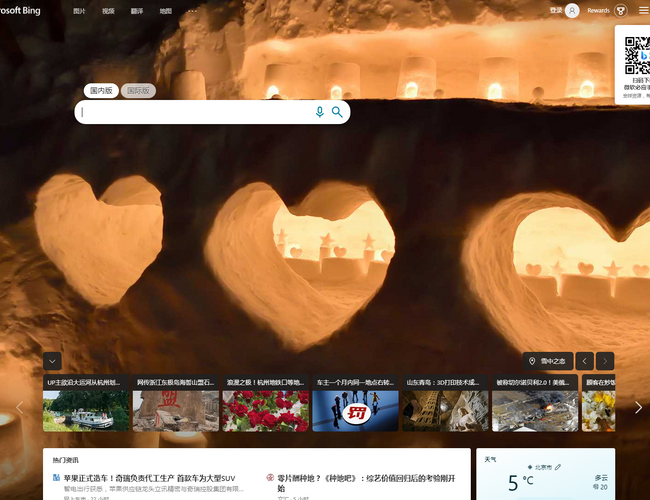
Task: Open the red roses news thumbnail
Action: (x=265, y=410)
